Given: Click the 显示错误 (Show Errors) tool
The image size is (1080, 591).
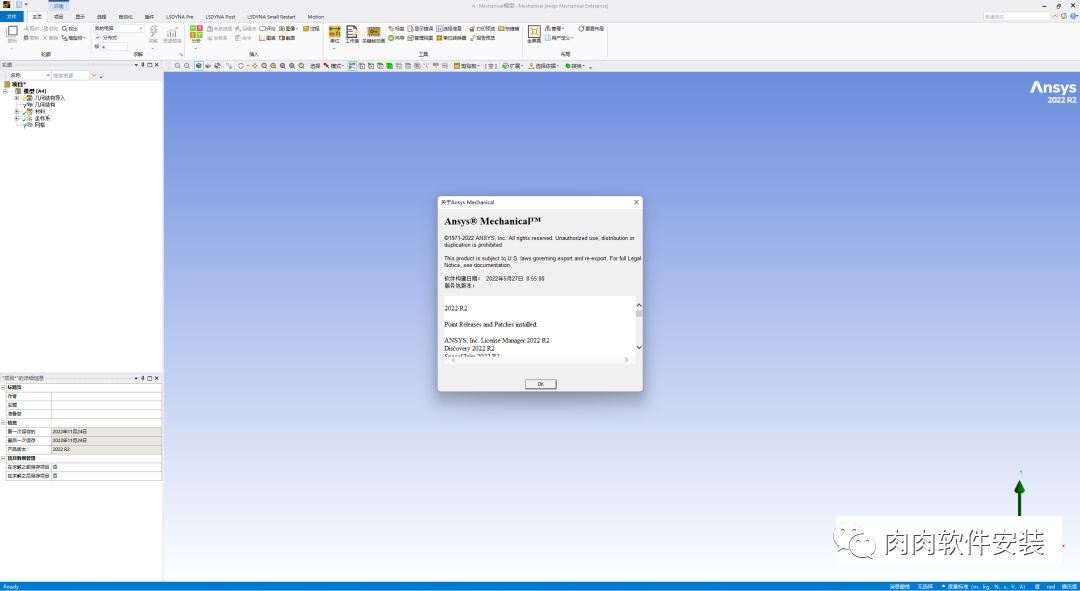Looking at the screenshot, I should coord(420,29).
